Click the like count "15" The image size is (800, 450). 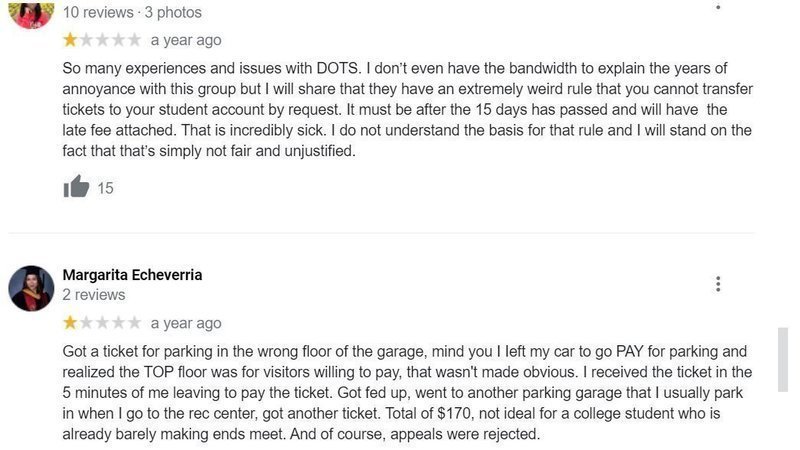(x=105, y=188)
